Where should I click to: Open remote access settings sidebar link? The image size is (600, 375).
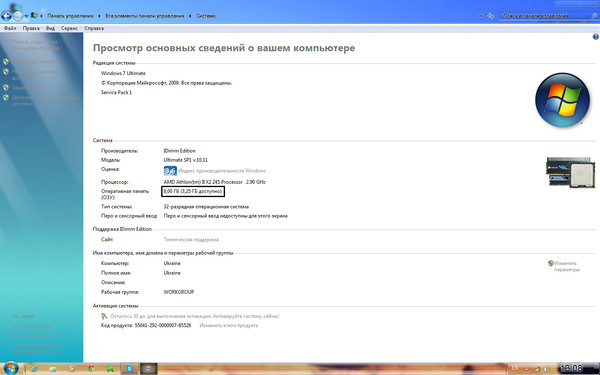click(x=38, y=74)
